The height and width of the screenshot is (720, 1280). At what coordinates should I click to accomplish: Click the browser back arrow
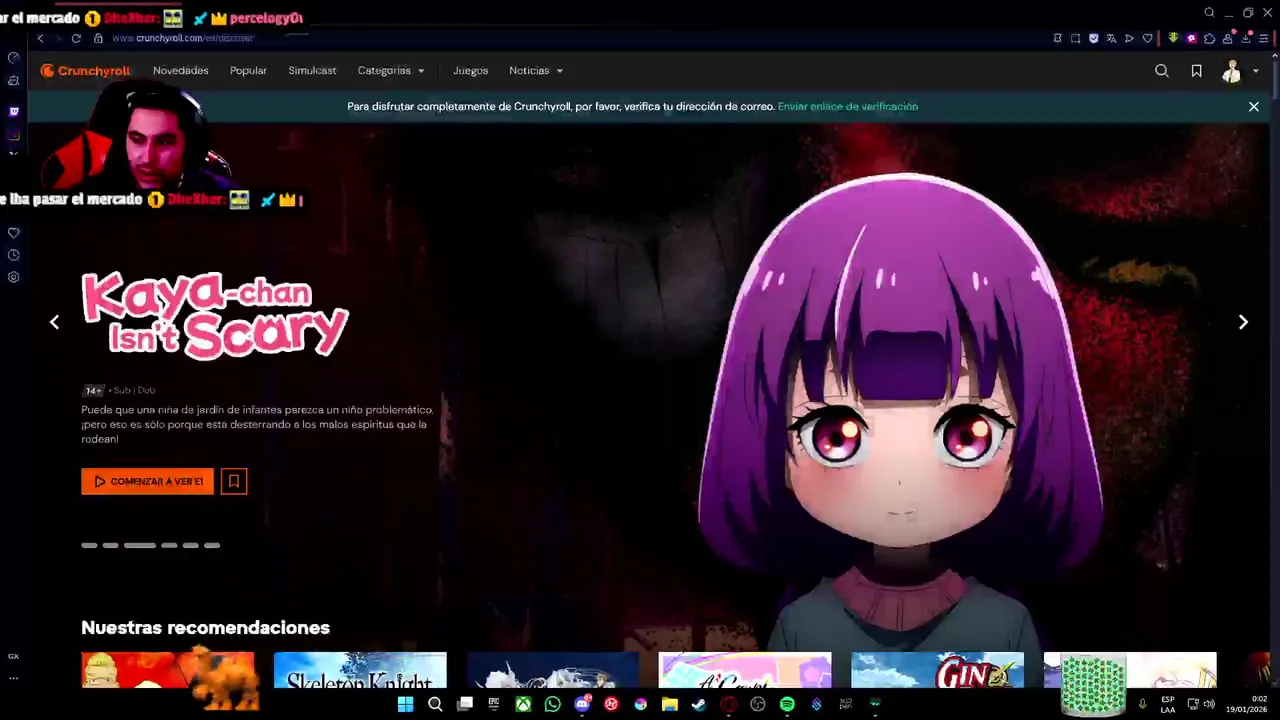click(x=40, y=38)
